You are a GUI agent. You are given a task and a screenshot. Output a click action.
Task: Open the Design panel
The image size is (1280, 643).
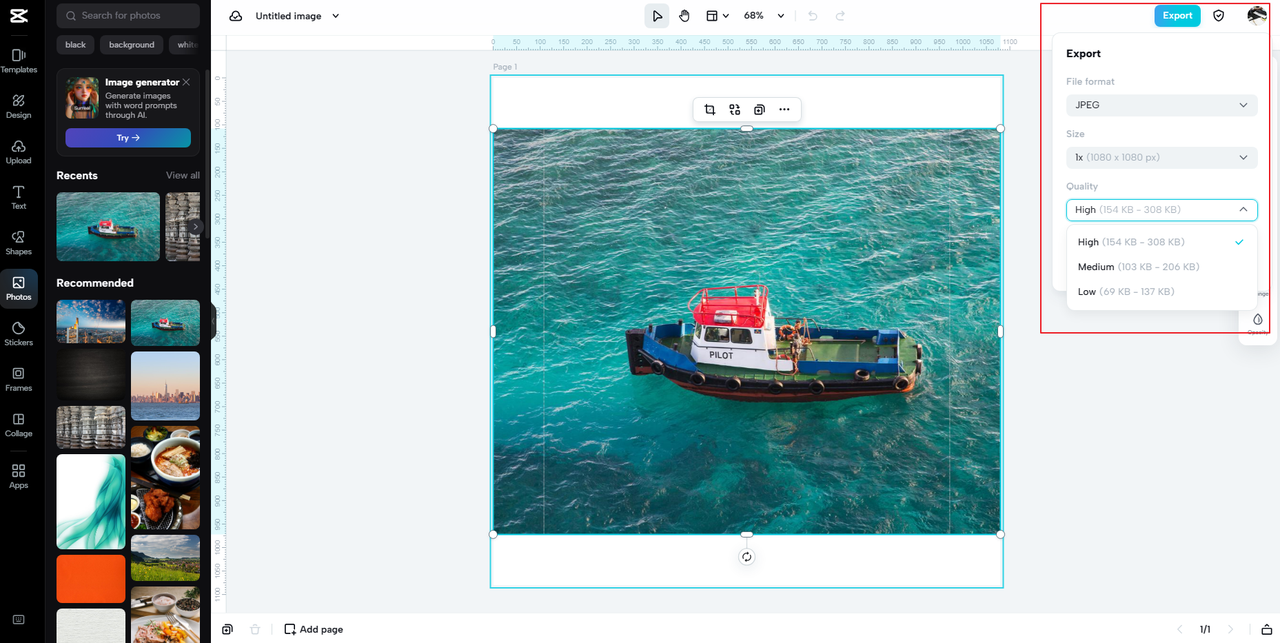click(18, 106)
